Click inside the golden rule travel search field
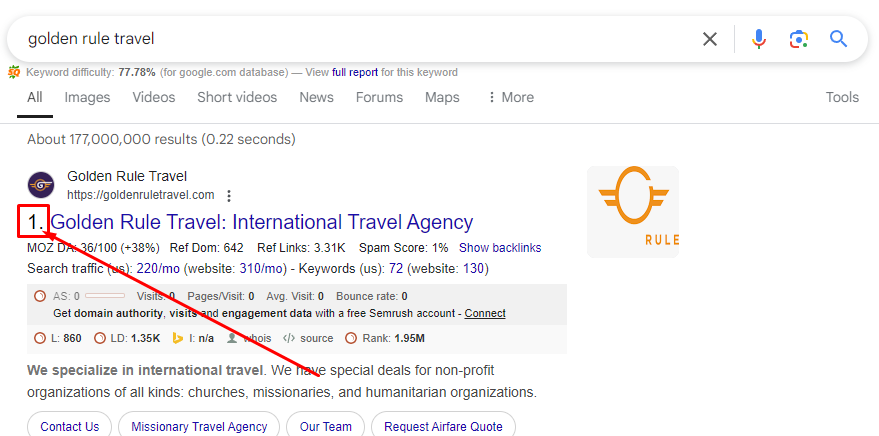879x436 pixels. click(359, 39)
